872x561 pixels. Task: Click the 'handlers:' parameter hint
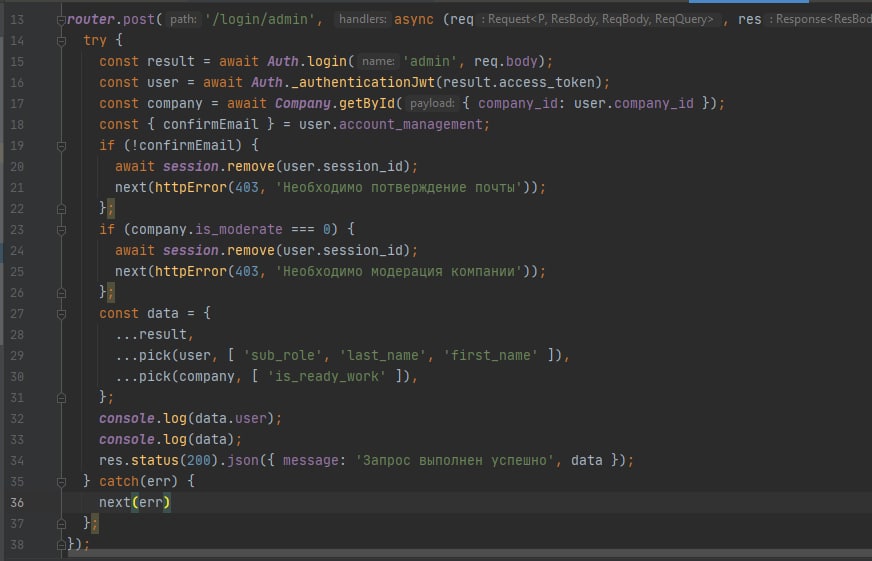pos(363,19)
